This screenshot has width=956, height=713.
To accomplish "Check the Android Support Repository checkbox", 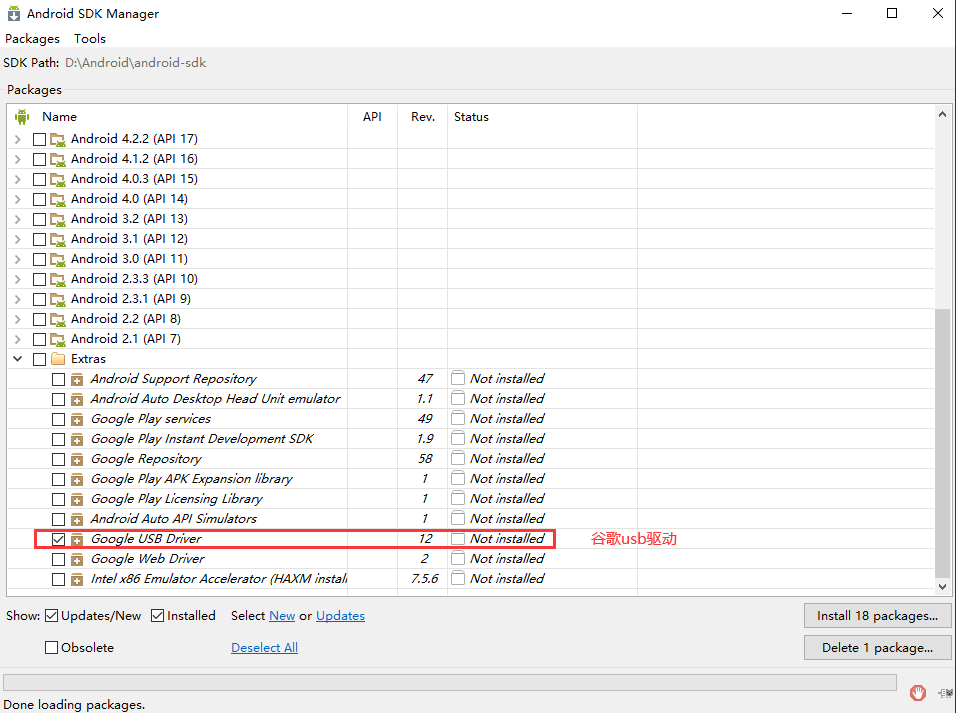I will coord(59,379).
